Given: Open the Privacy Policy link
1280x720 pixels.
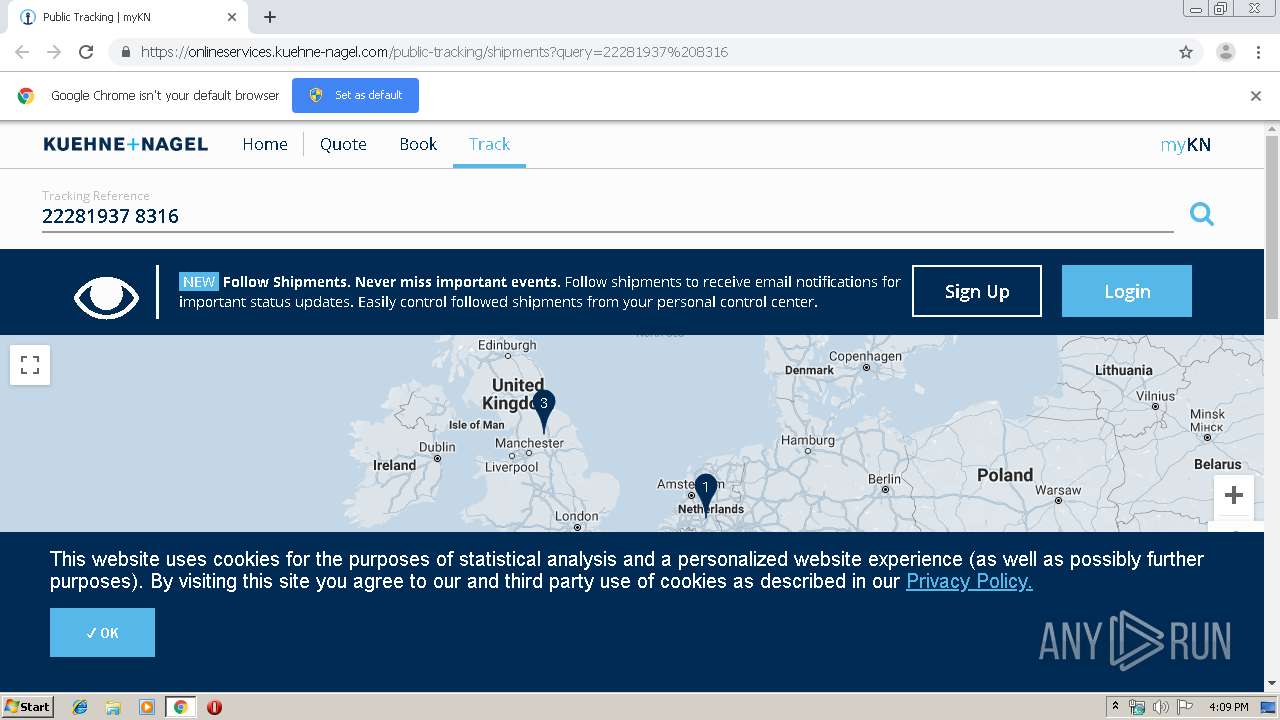Looking at the screenshot, I should [x=969, y=581].
